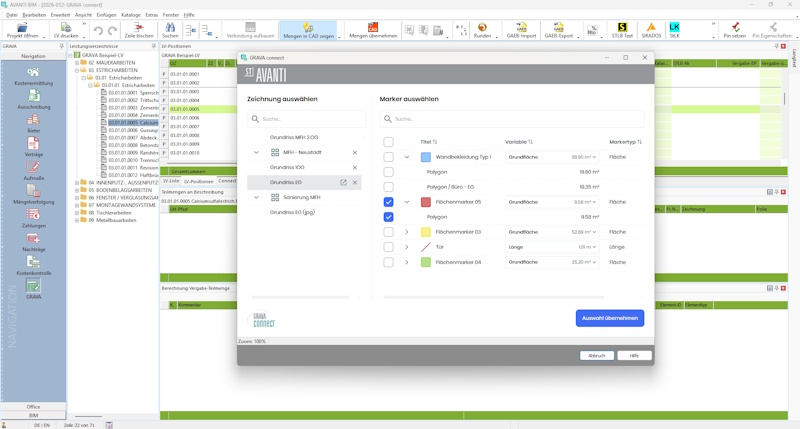Toggle the select-all markers checkbox in header
This screenshot has width=800, height=429.
coord(388,142)
